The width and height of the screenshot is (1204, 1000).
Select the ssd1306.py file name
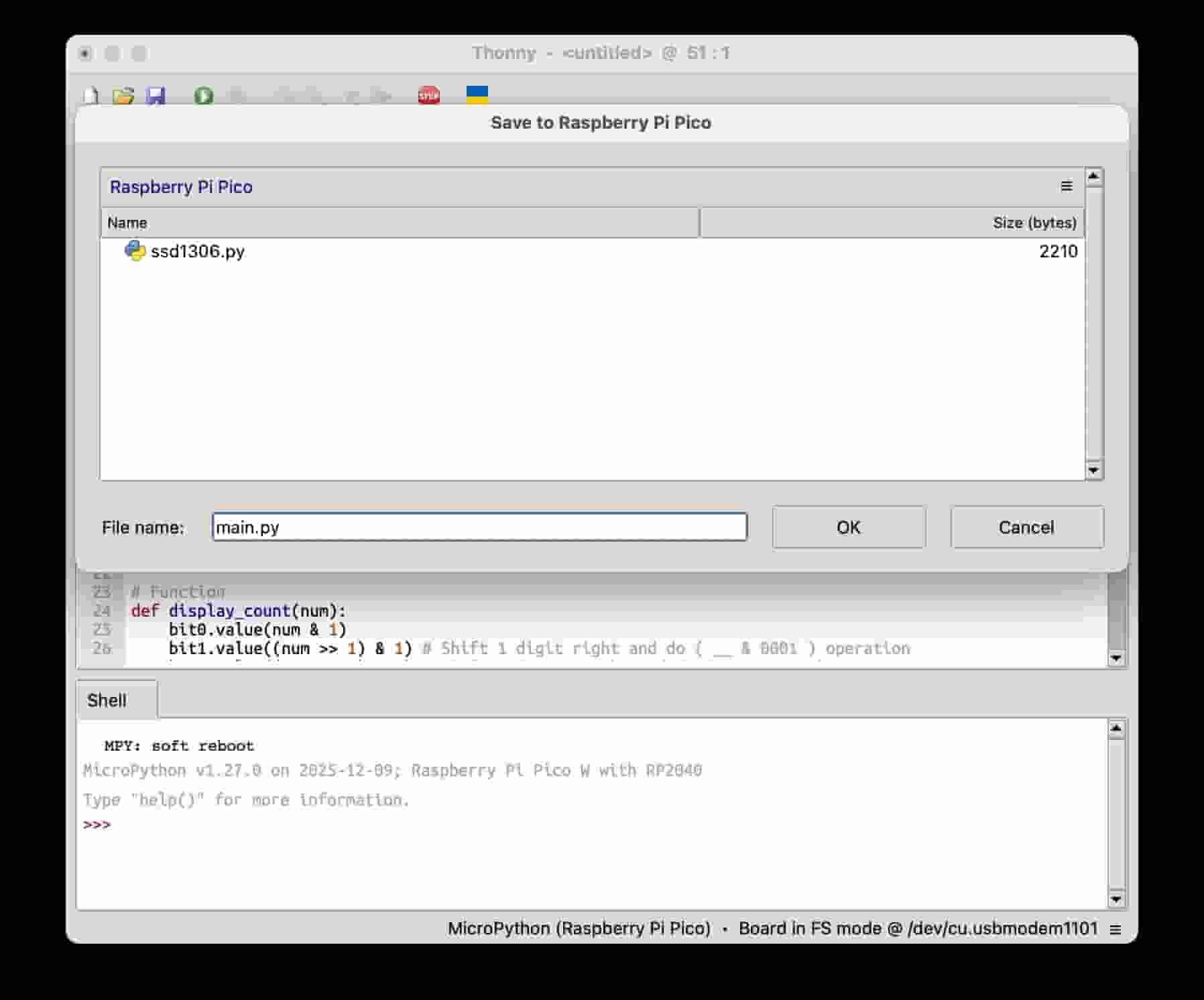(198, 251)
